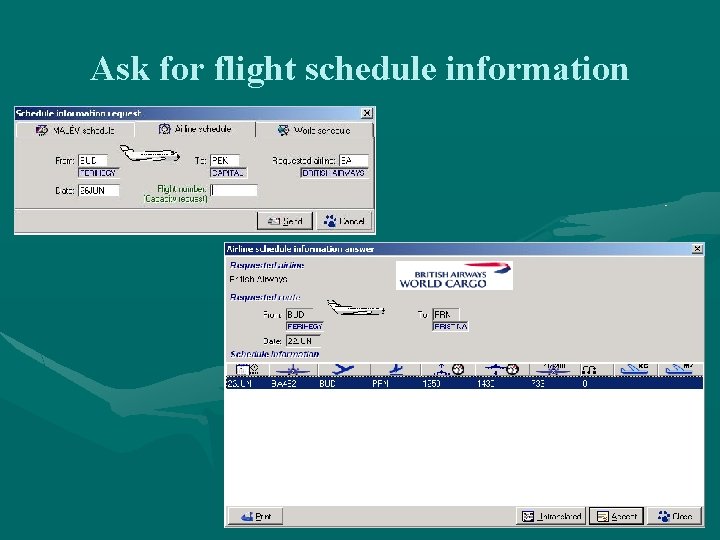
Task: Click the aircraft type column header icon
Action: pyautogui.click(x=553, y=369)
